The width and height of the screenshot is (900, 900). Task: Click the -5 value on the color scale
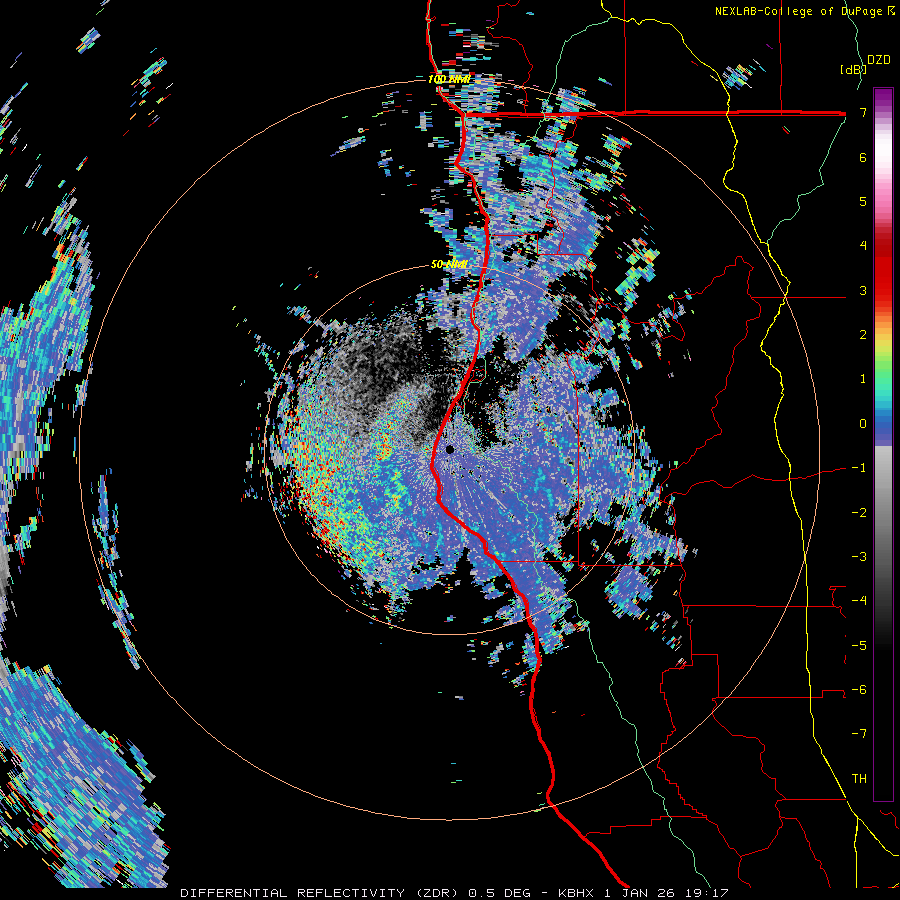[859, 646]
